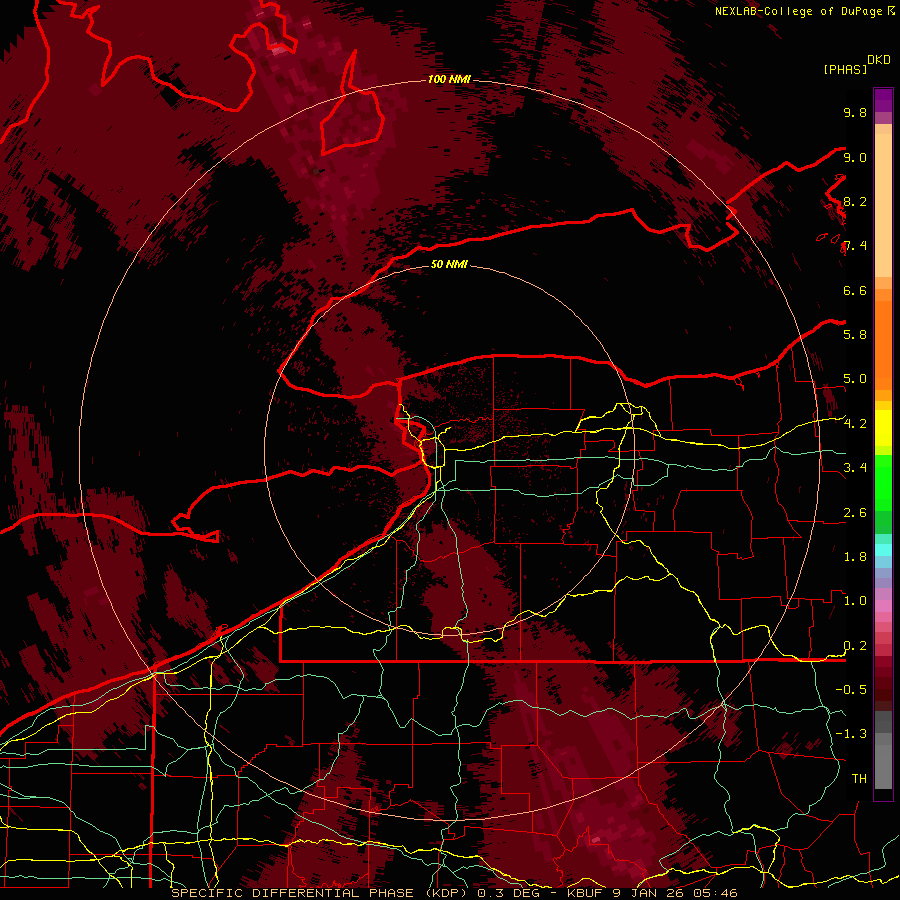Click the NEXLAB-College of DuPage watermark text
Screen dimensions: 900x900
pyautogui.click(x=798, y=11)
